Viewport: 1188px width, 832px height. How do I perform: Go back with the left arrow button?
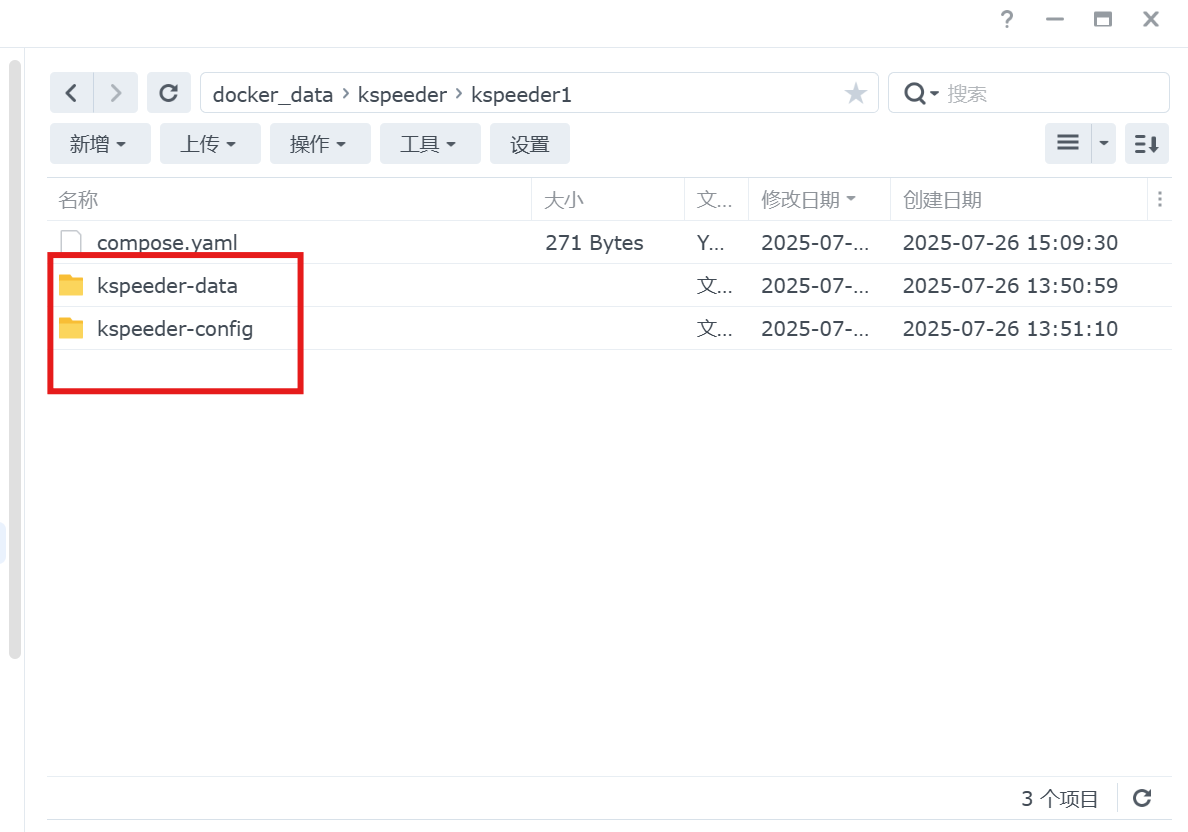point(71,93)
